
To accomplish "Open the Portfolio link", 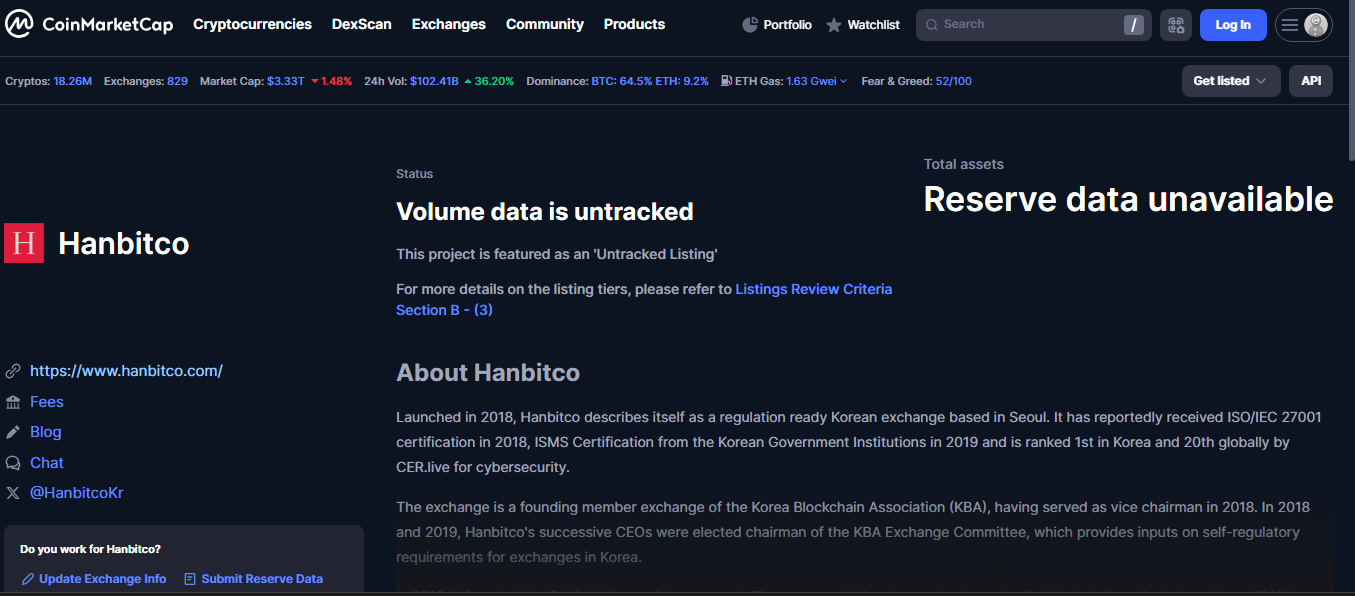I will coord(788,25).
